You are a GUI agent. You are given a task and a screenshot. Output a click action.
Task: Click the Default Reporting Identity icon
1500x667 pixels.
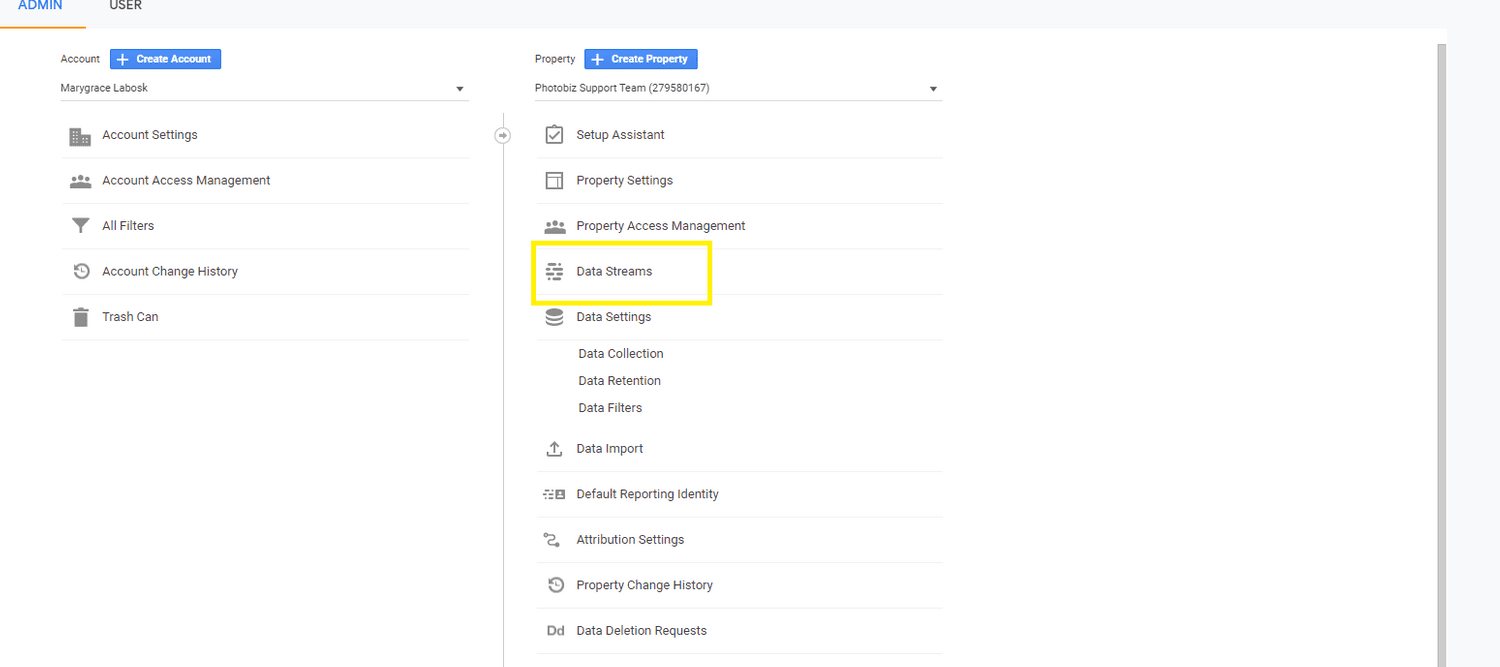pyautogui.click(x=554, y=493)
